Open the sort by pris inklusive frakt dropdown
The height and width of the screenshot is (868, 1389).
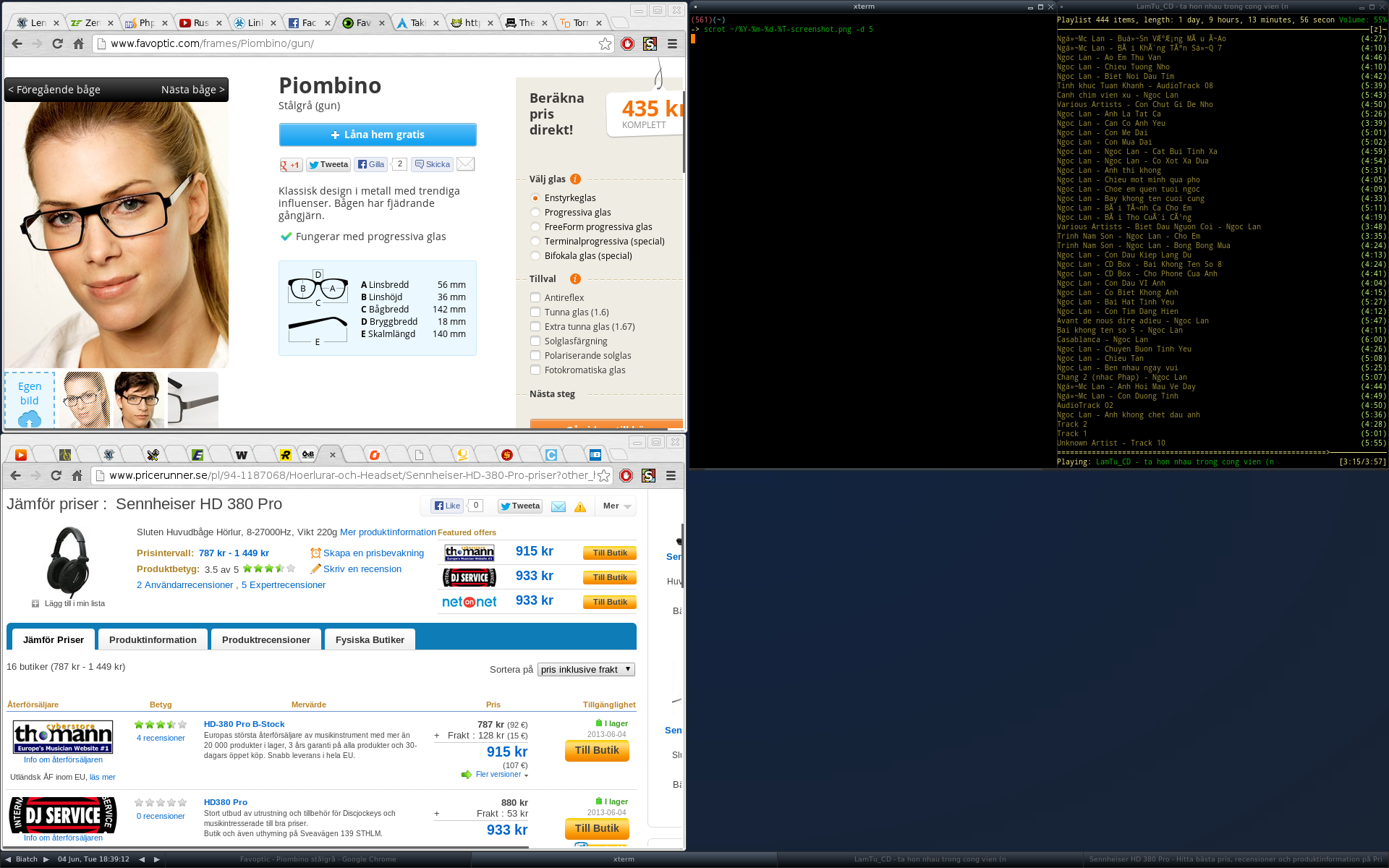[x=586, y=670]
